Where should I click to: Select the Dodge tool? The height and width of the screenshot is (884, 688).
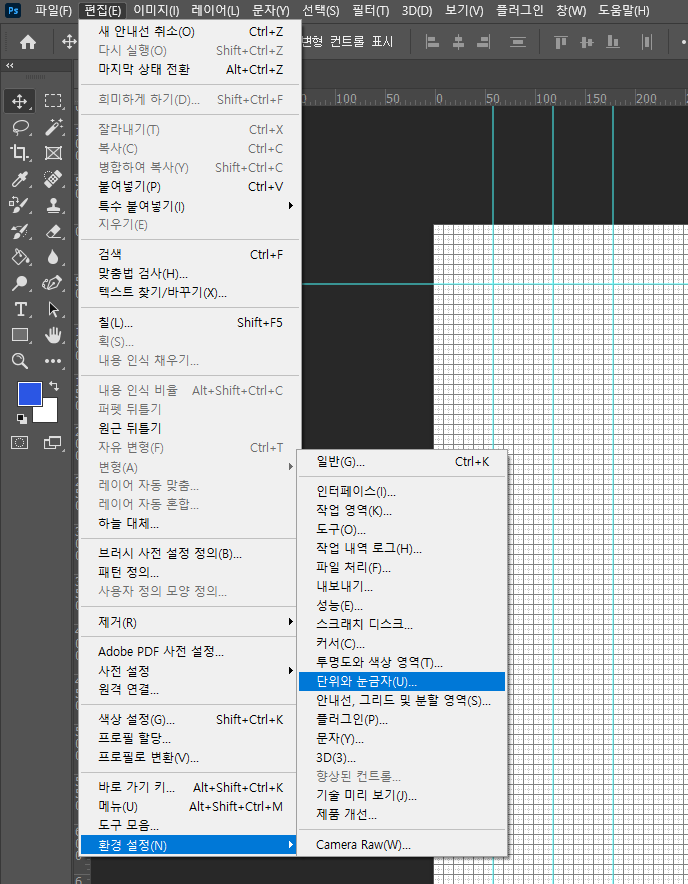click(x=20, y=283)
